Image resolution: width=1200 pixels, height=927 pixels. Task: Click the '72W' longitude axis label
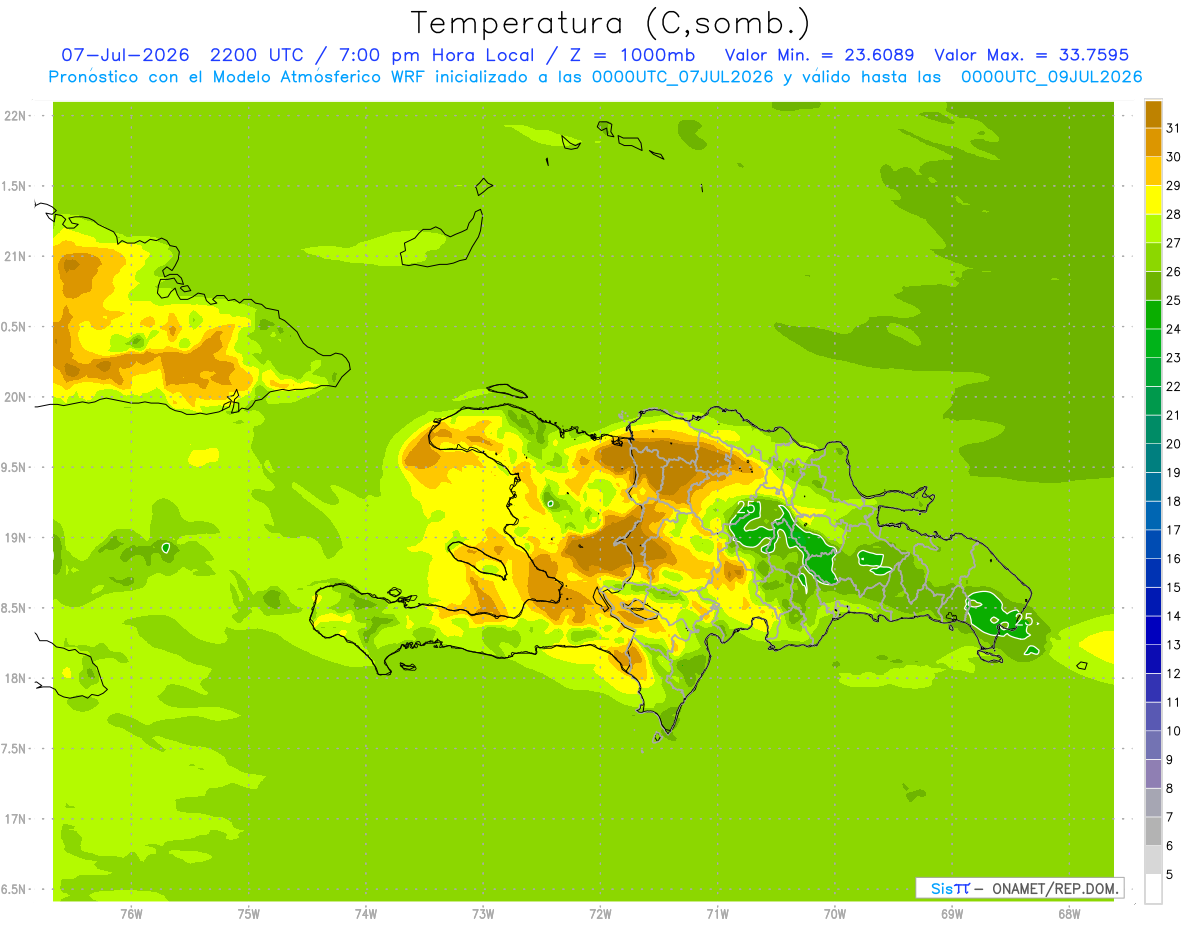point(600,913)
